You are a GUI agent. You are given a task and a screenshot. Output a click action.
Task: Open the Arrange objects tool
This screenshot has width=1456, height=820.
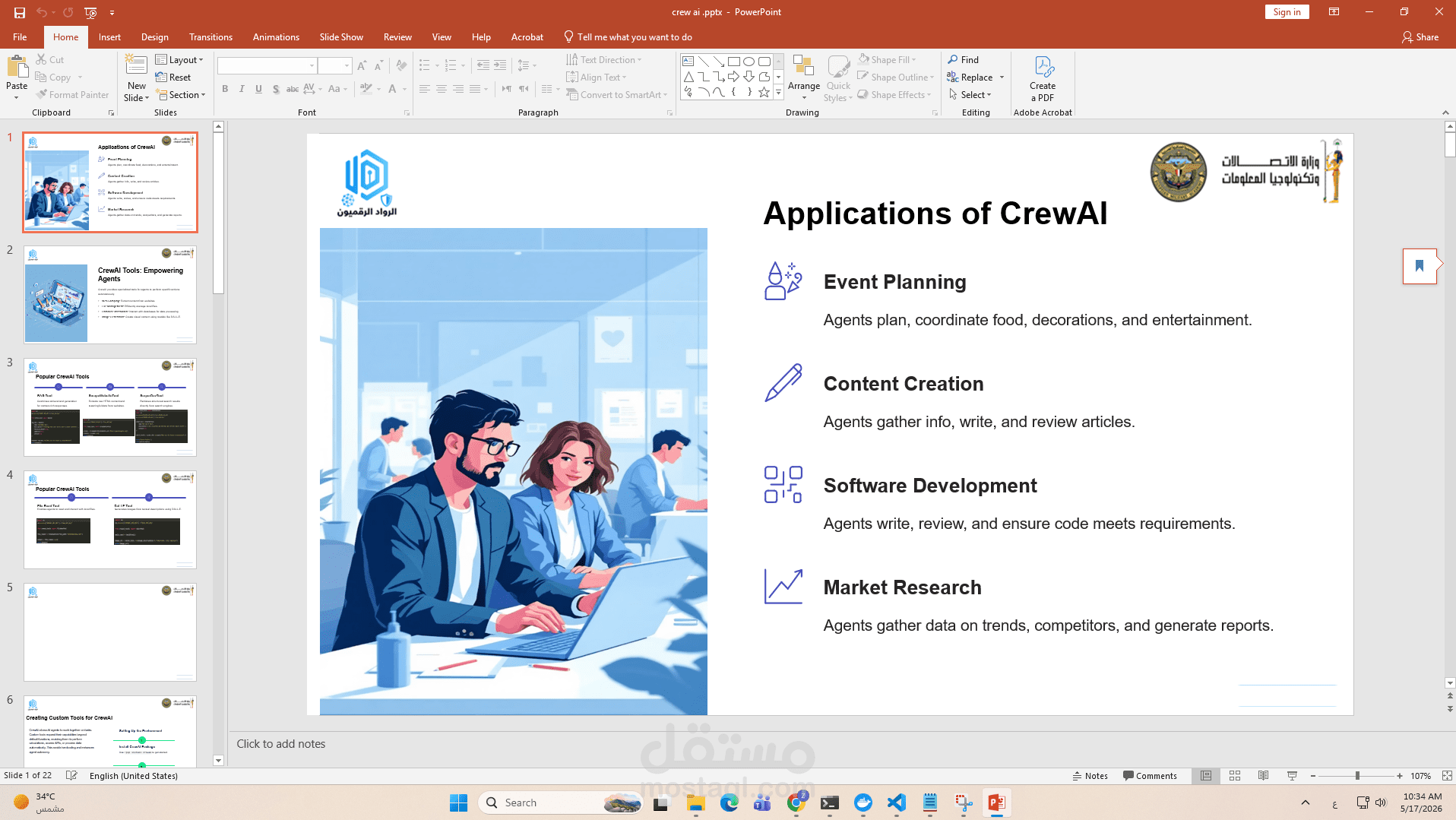coord(803,77)
